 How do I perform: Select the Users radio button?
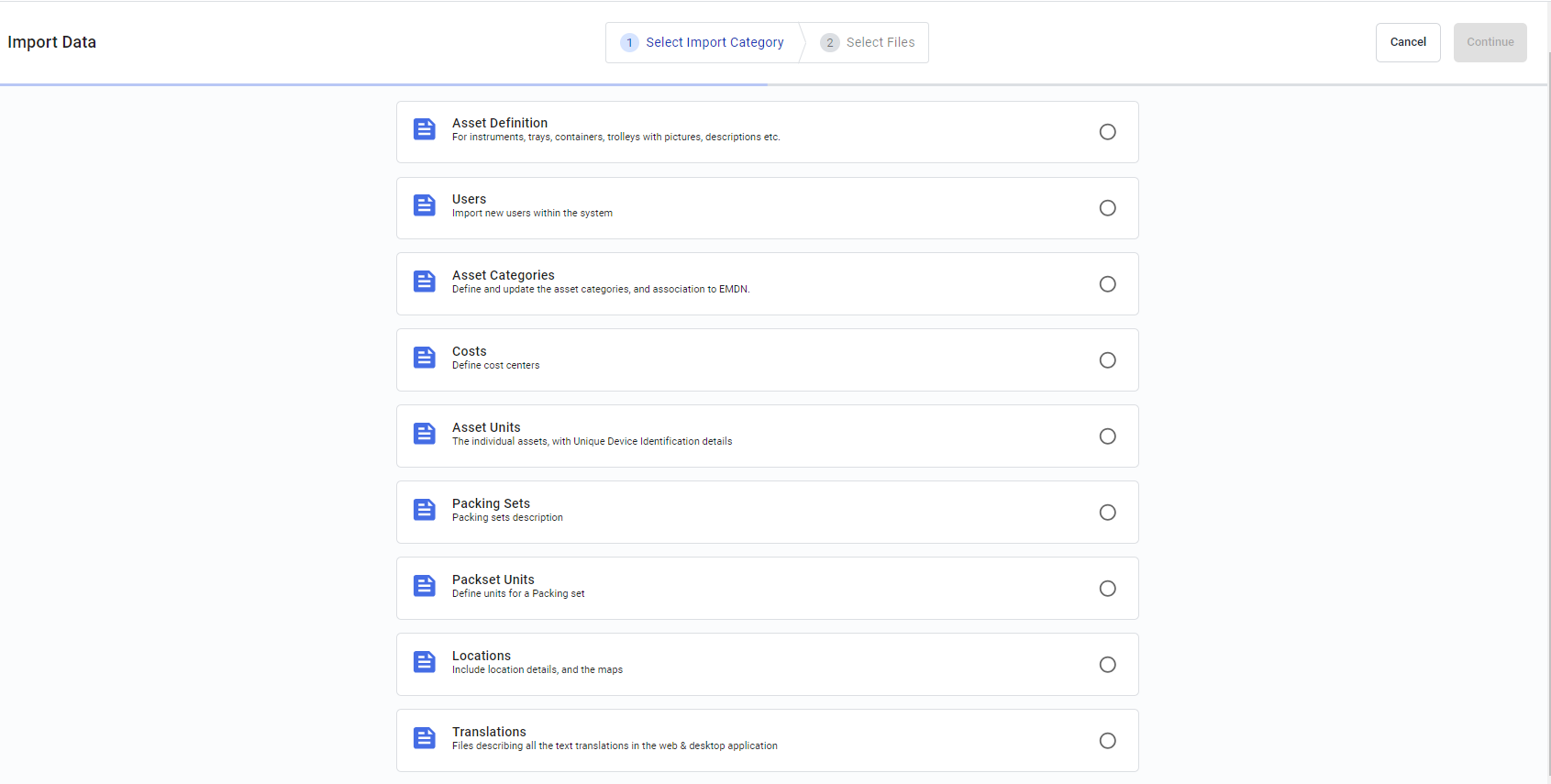pos(1108,208)
